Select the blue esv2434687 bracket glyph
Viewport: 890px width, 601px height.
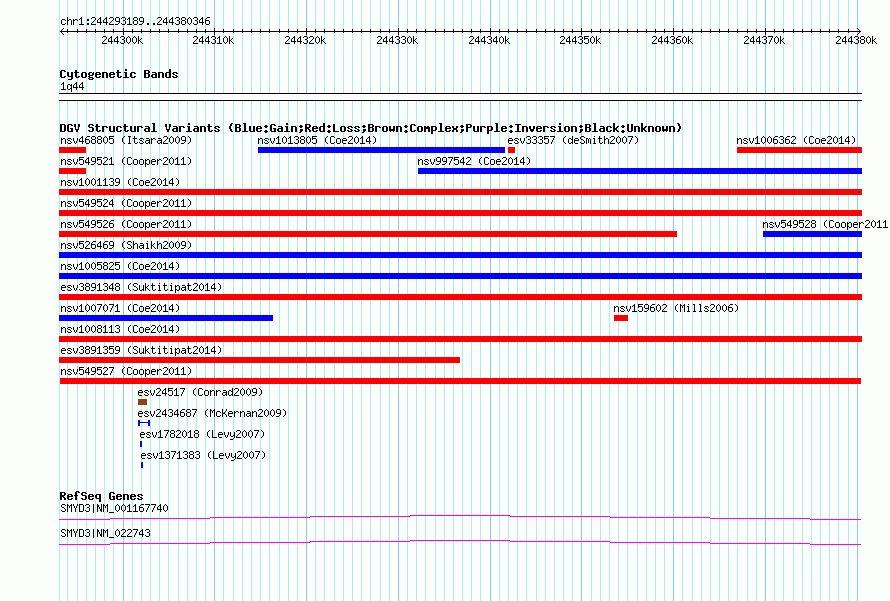click(x=144, y=423)
